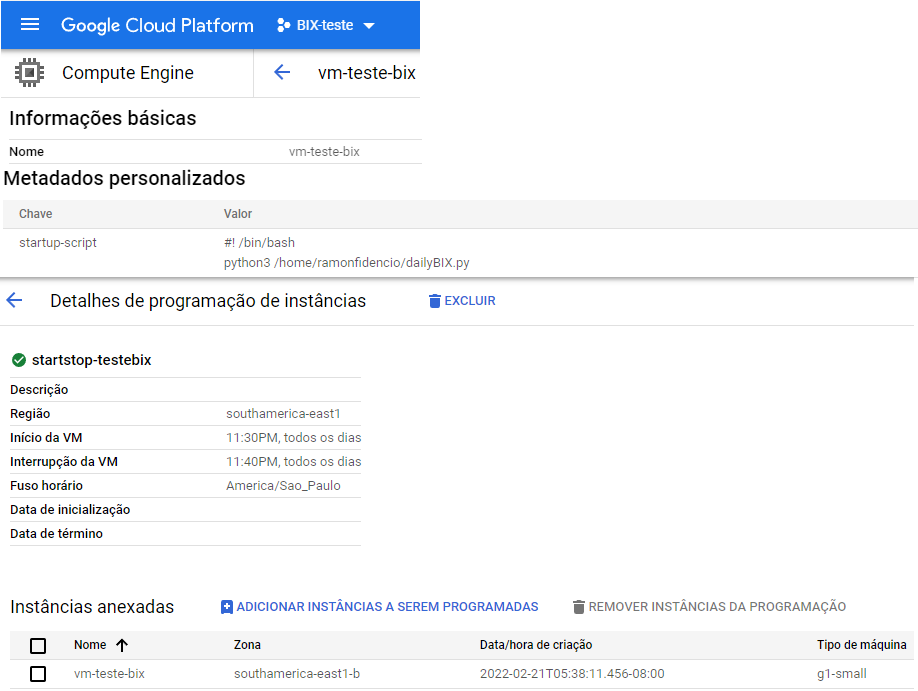Image resolution: width=918 pixels, height=691 pixels.
Task: Click green status check beside startstop-testebix
Action: click(x=19, y=360)
